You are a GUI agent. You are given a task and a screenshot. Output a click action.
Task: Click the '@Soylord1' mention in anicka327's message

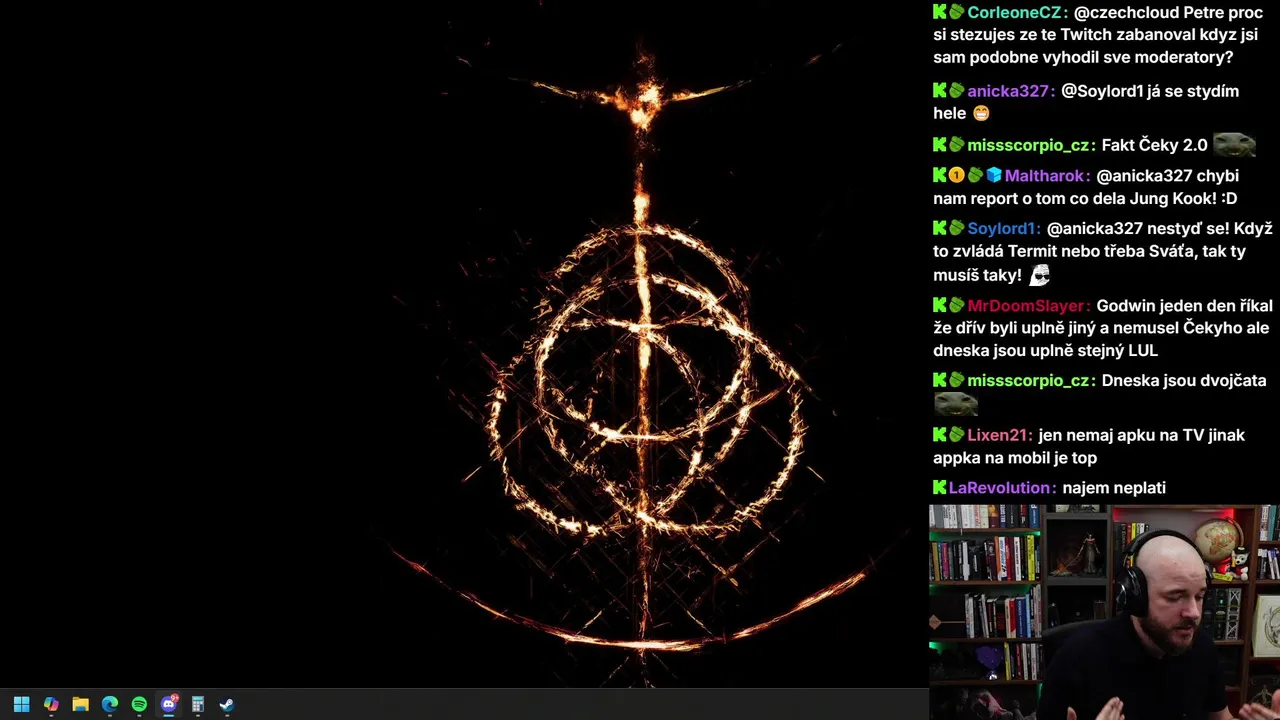coord(1102,91)
